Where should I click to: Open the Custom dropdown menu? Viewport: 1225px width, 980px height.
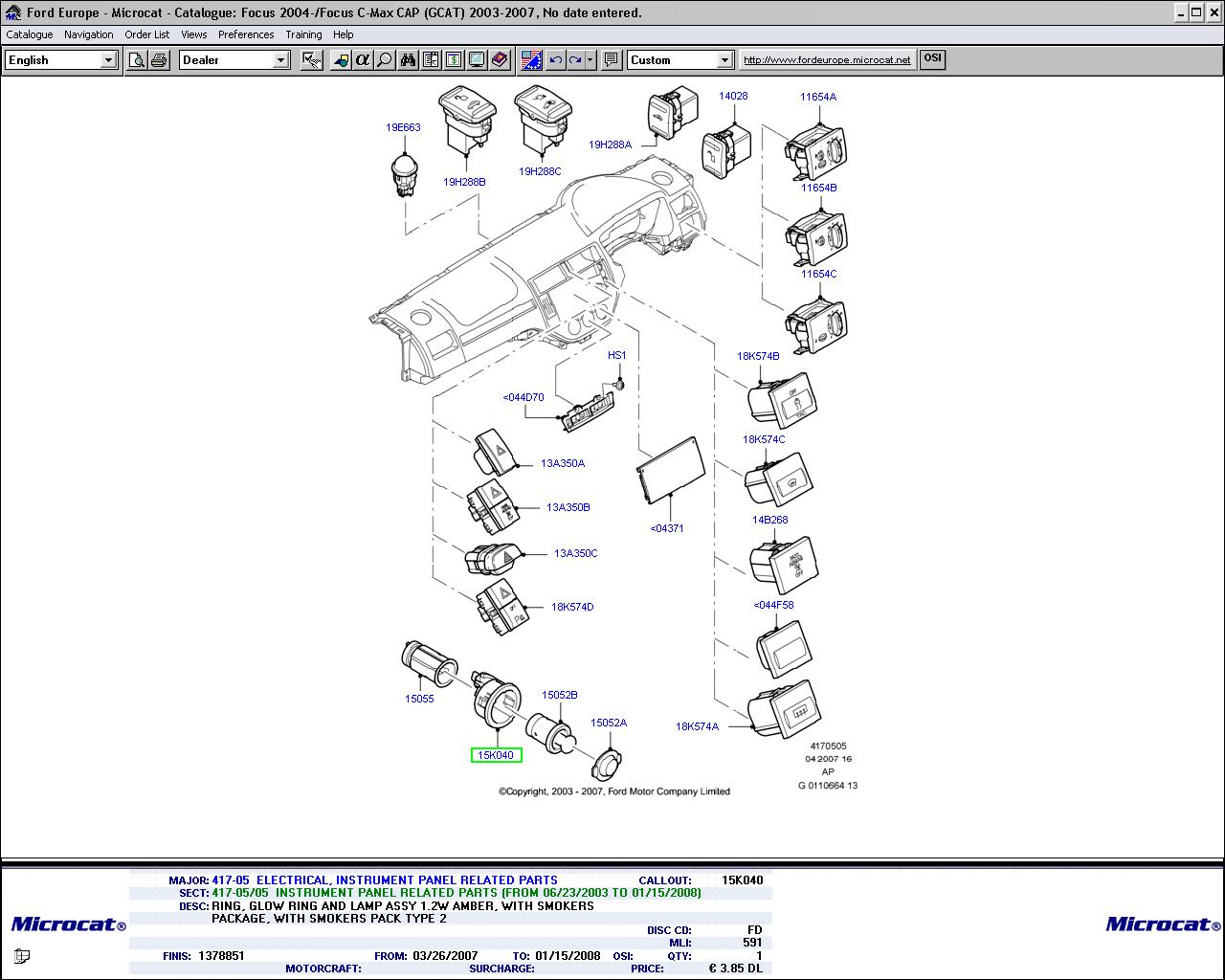pos(724,60)
